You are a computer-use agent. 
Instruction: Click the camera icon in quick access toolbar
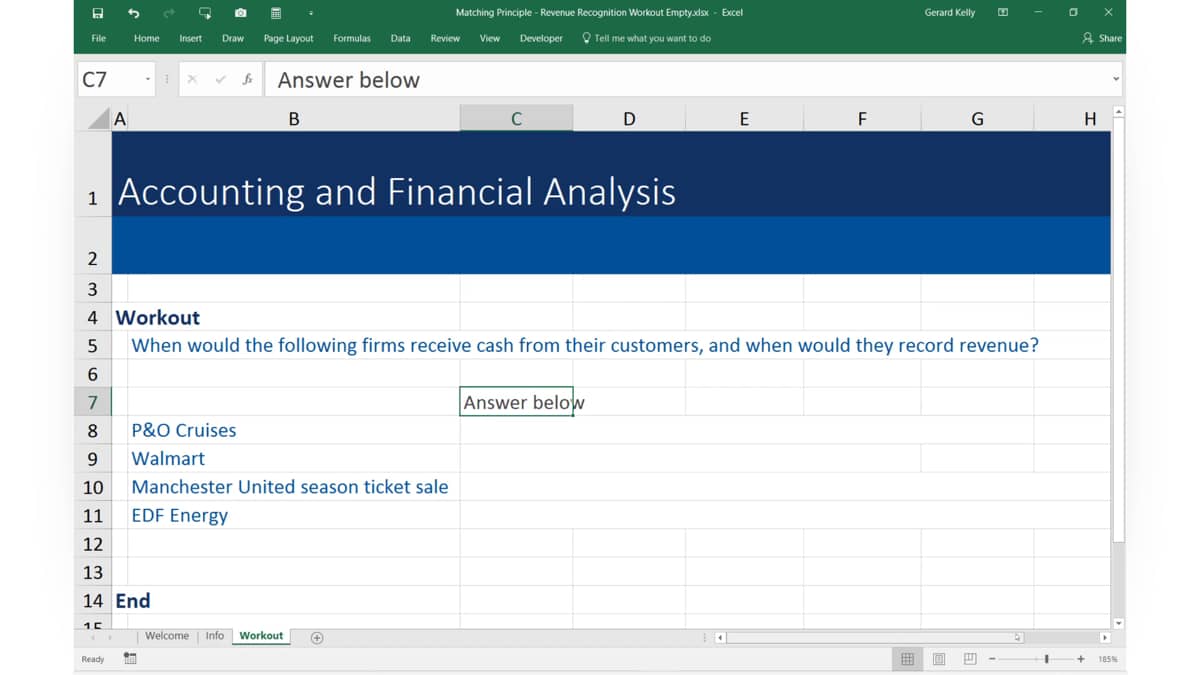tap(241, 12)
